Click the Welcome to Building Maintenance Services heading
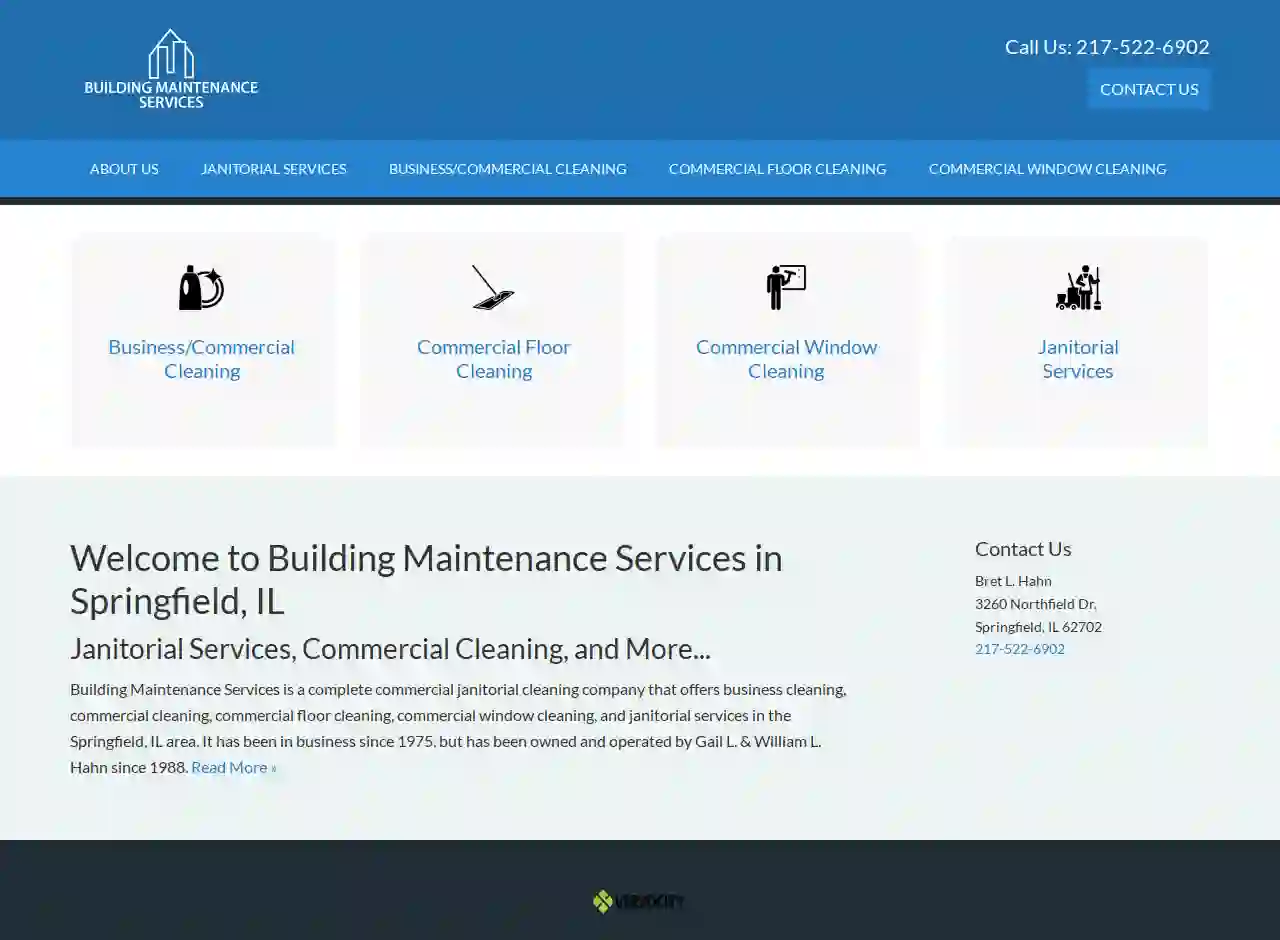1280x940 pixels. (x=426, y=580)
